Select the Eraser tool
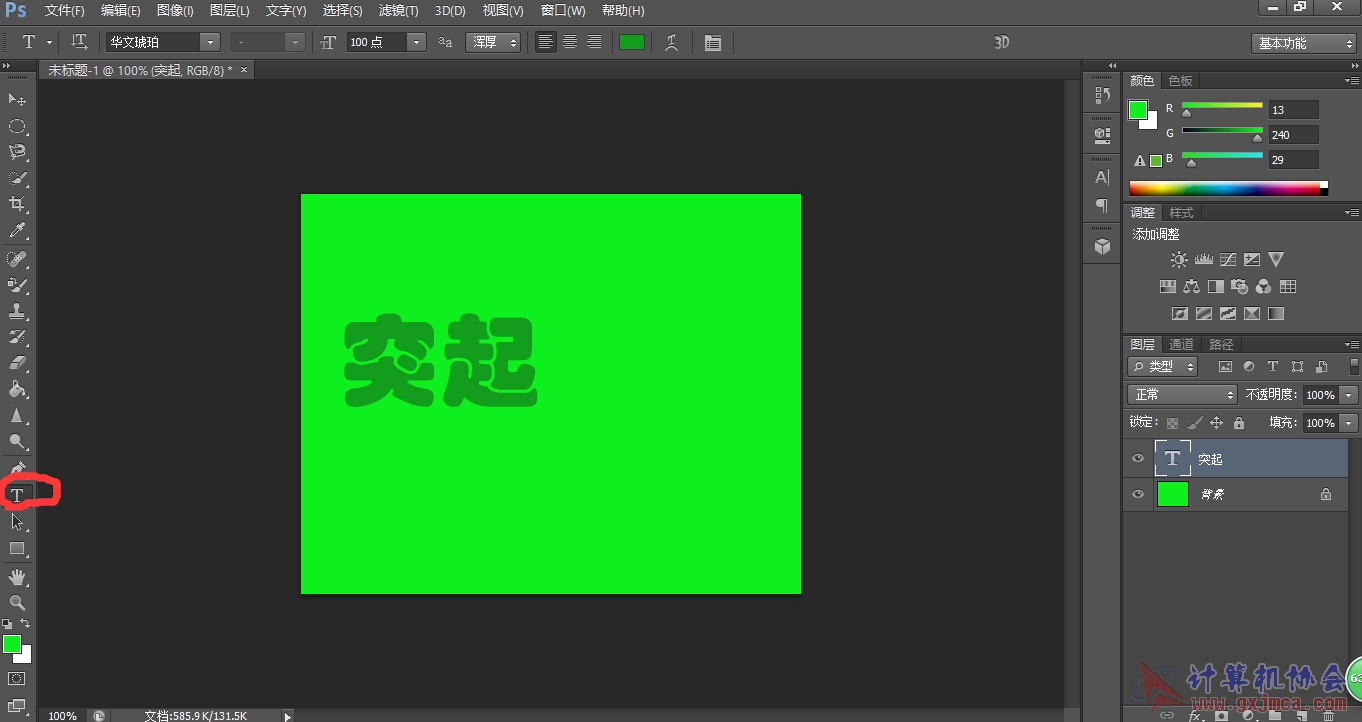The width and height of the screenshot is (1362, 722). click(17, 363)
